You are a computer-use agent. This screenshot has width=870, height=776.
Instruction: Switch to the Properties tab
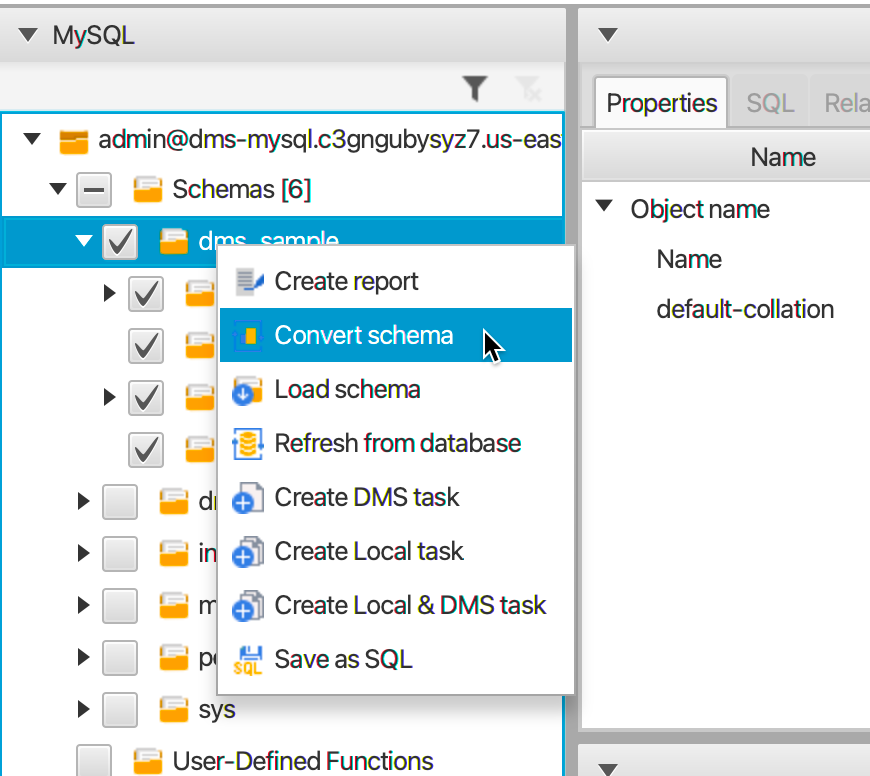coord(661,103)
